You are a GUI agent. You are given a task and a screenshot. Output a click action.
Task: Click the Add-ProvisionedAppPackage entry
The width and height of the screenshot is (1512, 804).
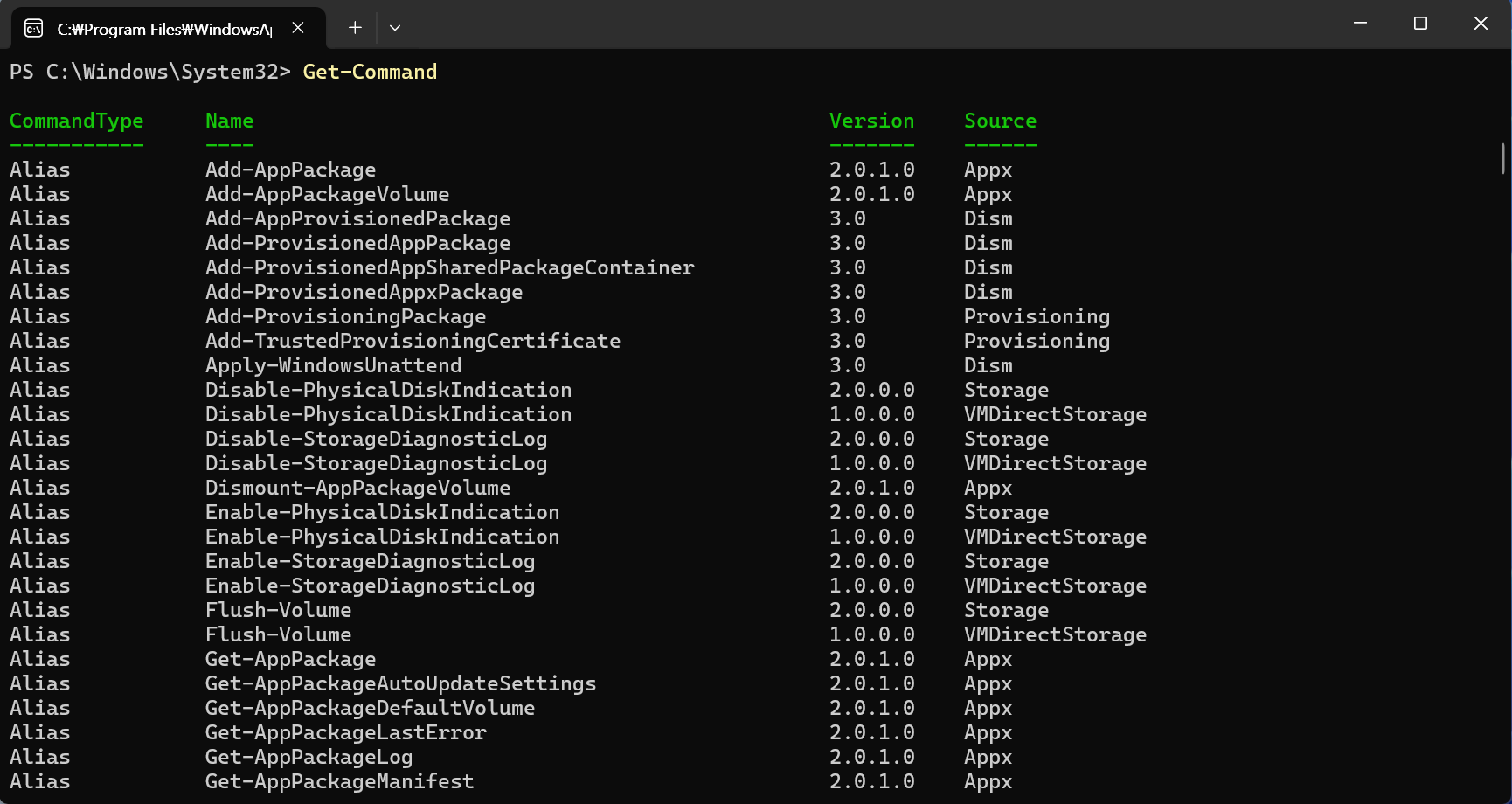pos(358,243)
